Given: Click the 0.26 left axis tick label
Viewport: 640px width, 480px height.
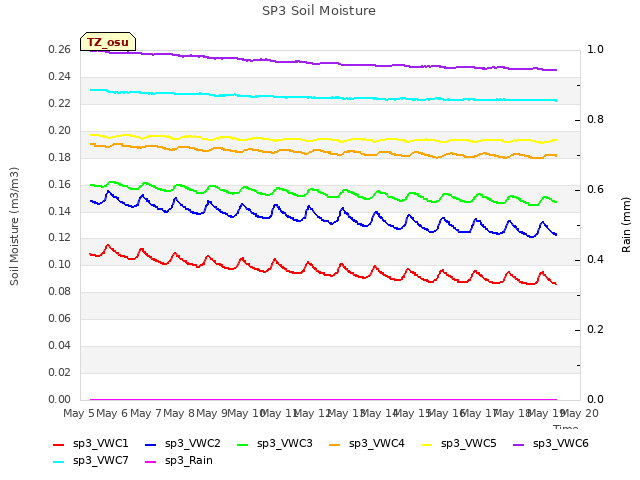Looking at the screenshot, I should pos(60,49).
